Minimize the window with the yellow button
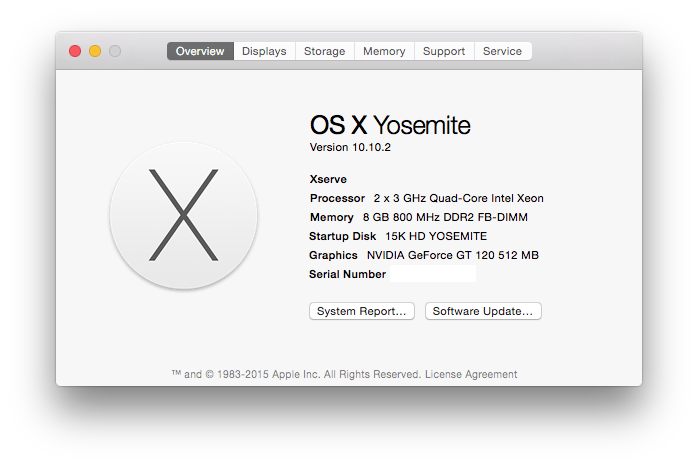Viewport: 698px width, 466px height. (95, 51)
